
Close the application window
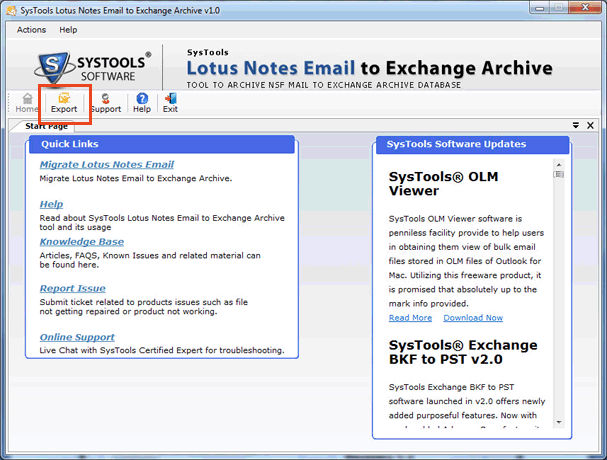click(585, 7)
